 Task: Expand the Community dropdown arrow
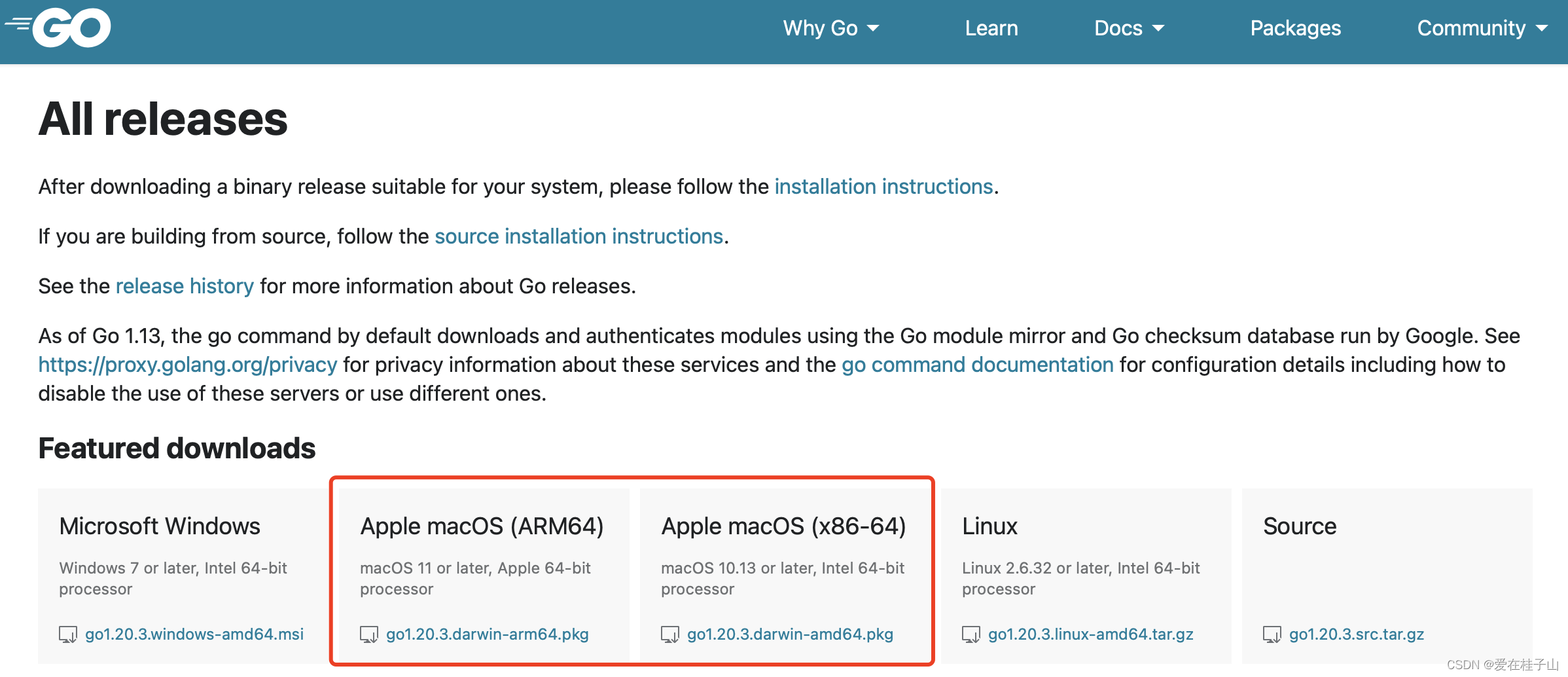point(1542,28)
